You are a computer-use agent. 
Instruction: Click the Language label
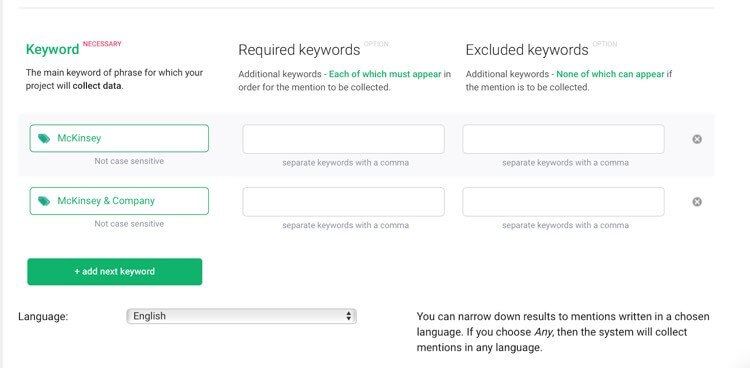(43, 316)
